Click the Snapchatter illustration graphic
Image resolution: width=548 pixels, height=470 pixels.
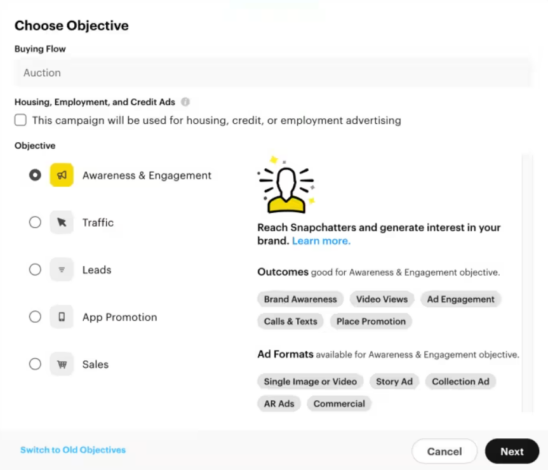pos(286,185)
